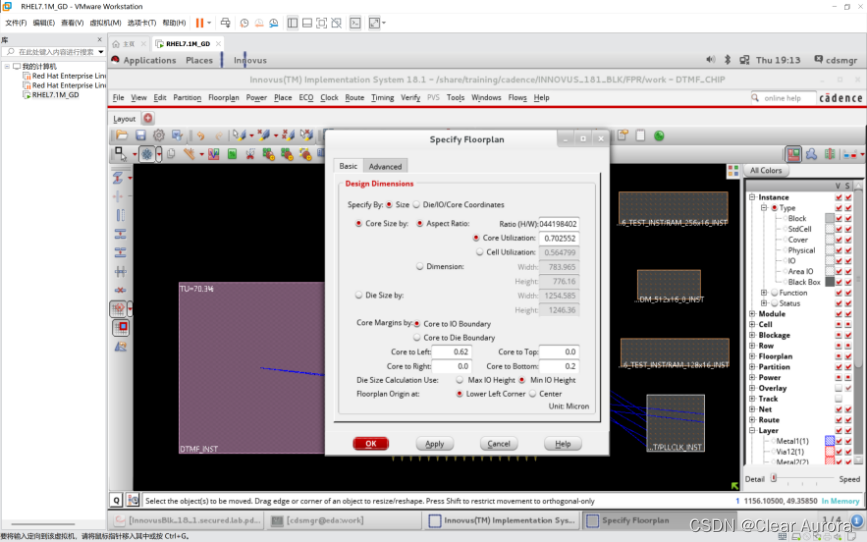The width and height of the screenshot is (867, 542).
Task: Select Die/IO/Core Coordinates radio button
Action: click(417, 205)
